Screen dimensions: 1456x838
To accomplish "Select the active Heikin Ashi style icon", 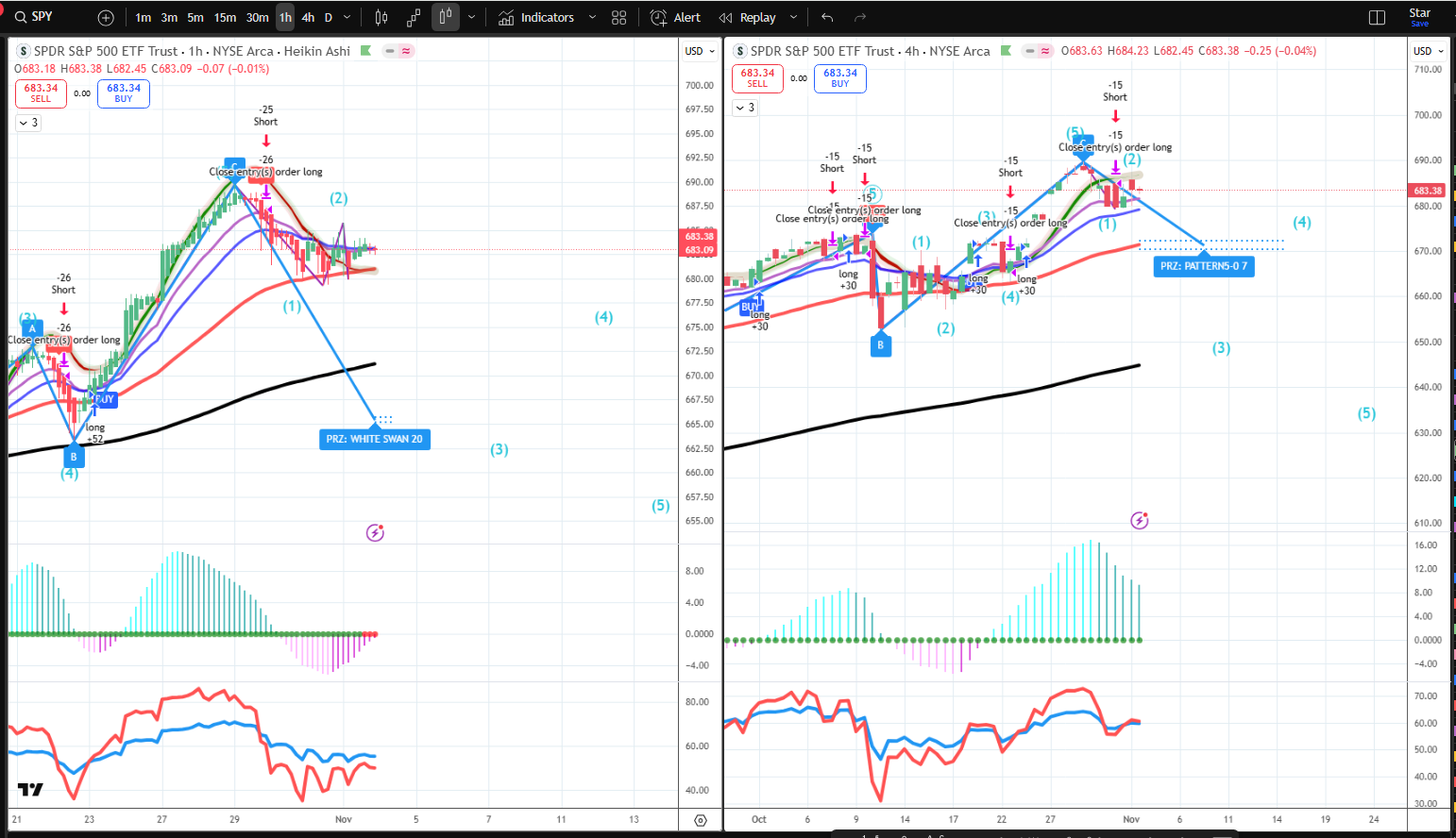I will click(446, 18).
